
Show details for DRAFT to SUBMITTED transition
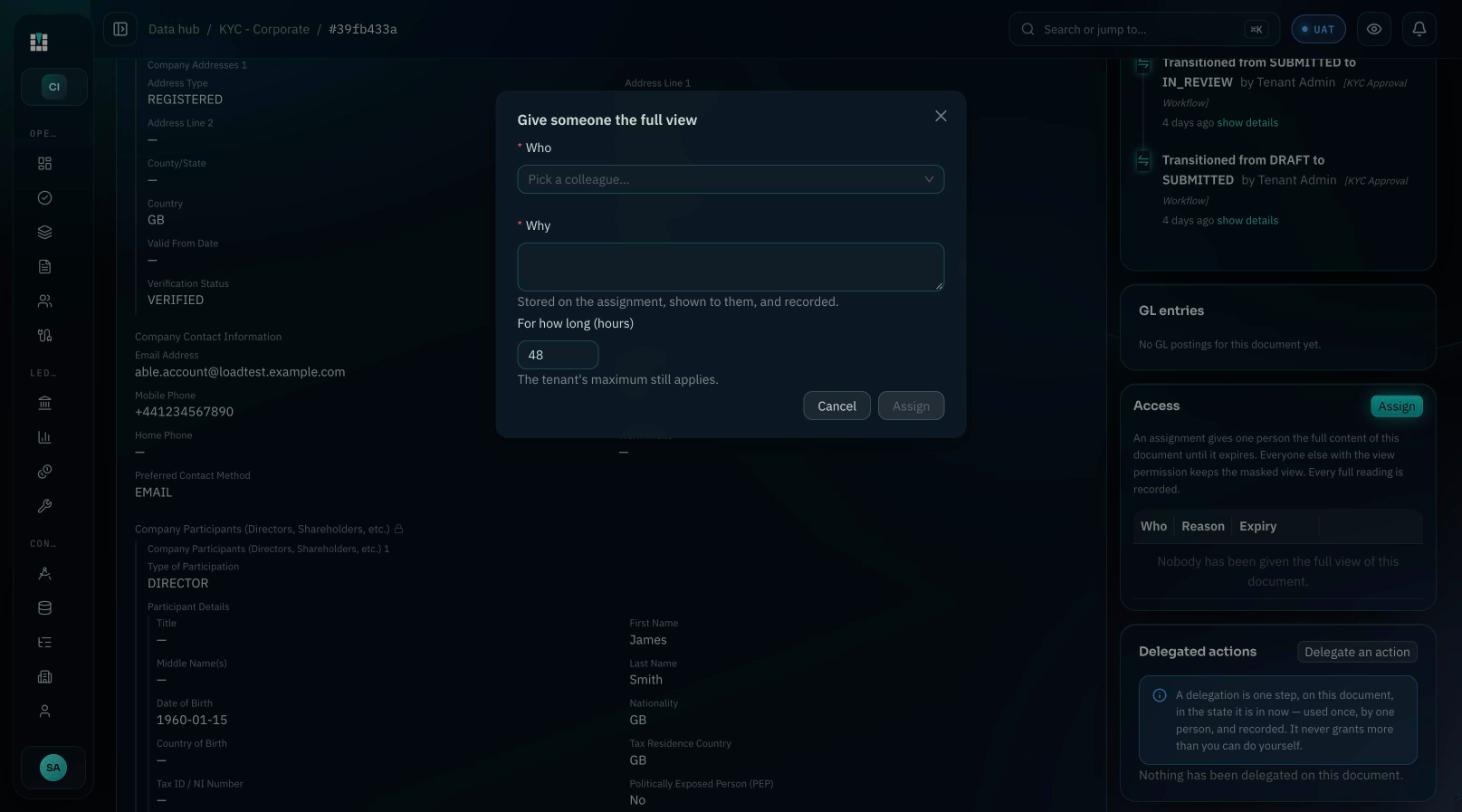[x=1247, y=221]
